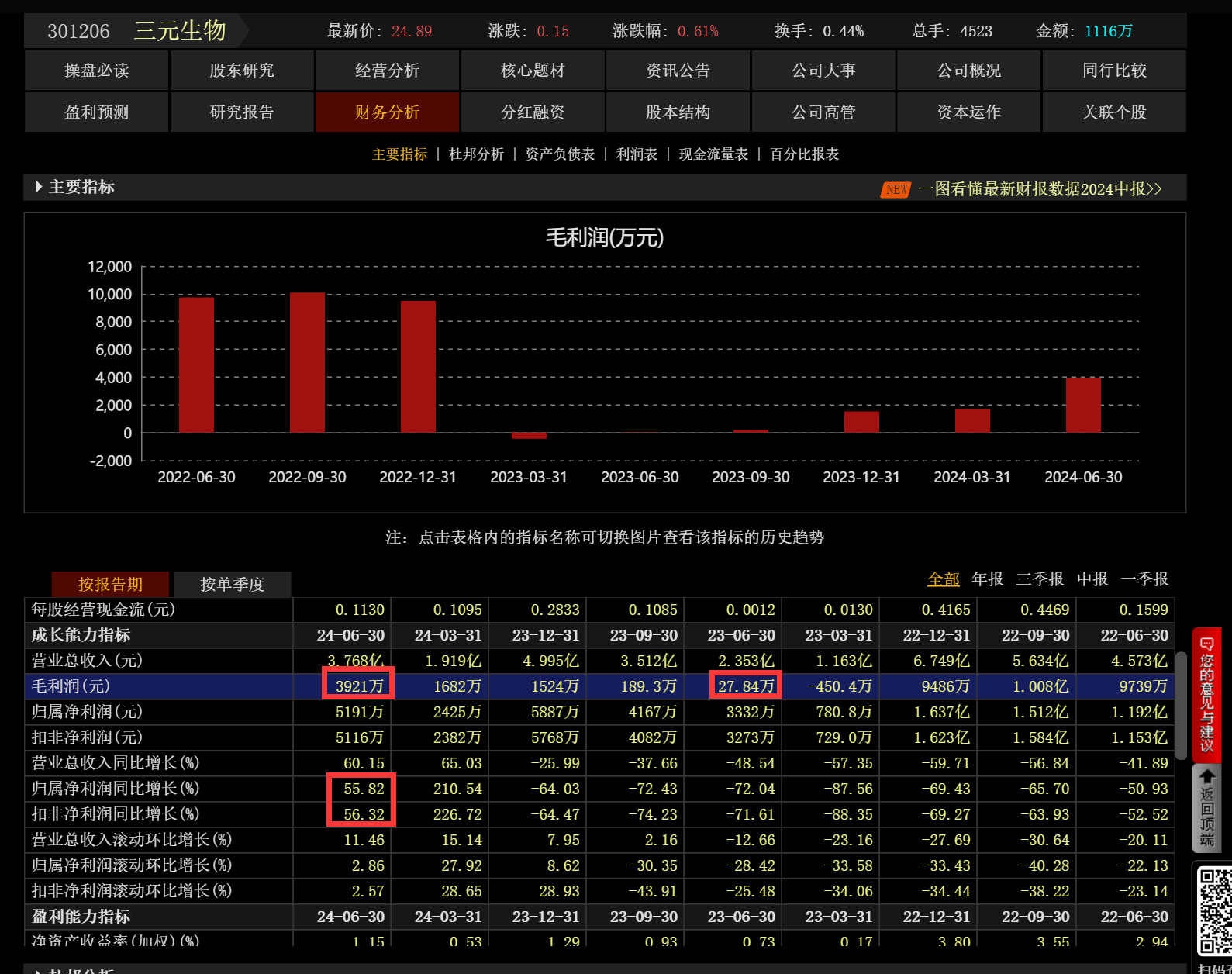Show trend for 营业总收入滚动环比增长(%)
This screenshot has width=1232, height=974.
tap(132, 840)
